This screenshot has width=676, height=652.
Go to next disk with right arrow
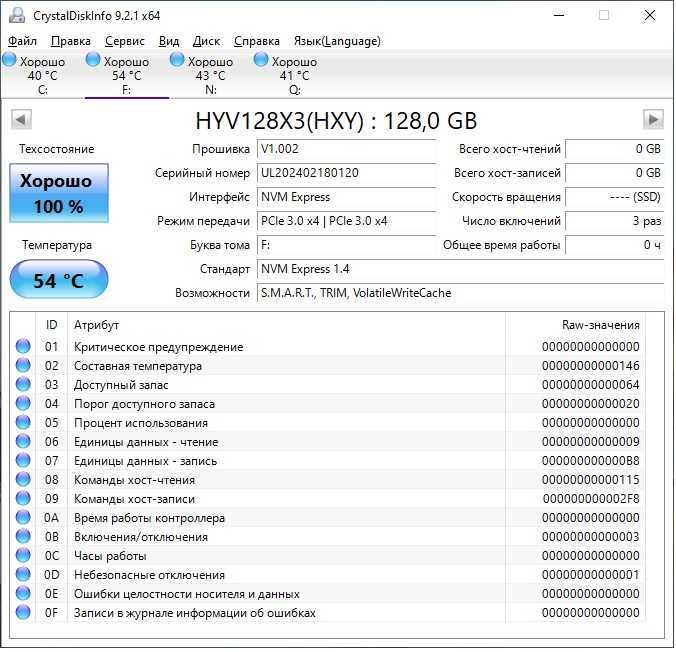click(x=653, y=119)
